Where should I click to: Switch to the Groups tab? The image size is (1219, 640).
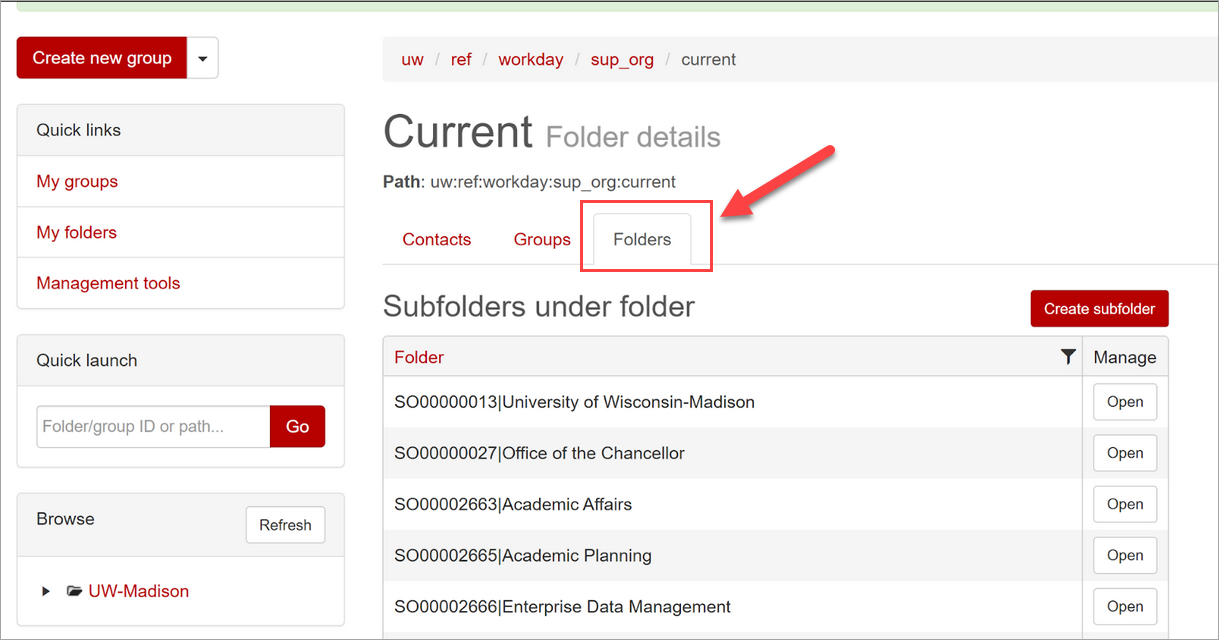[542, 240]
